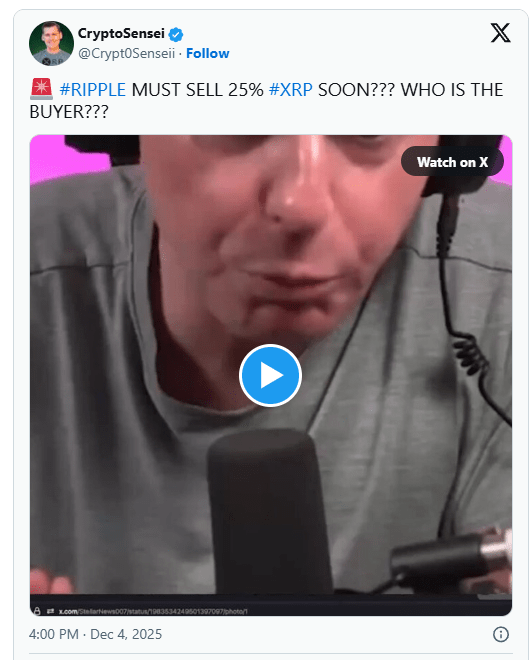Click the blue verified badge

click(x=176, y=34)
